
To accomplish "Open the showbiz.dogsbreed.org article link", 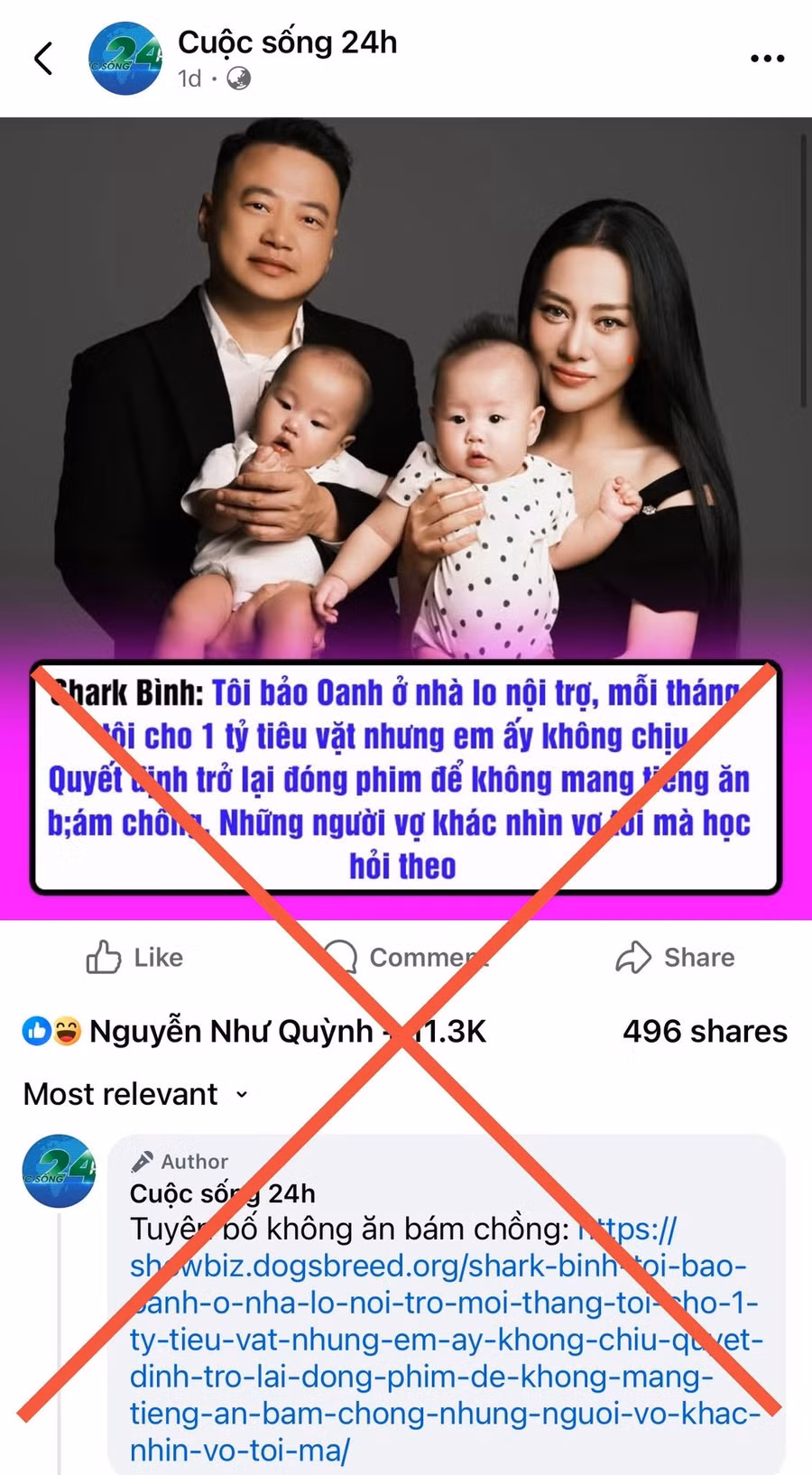I will pos(446,1340).
